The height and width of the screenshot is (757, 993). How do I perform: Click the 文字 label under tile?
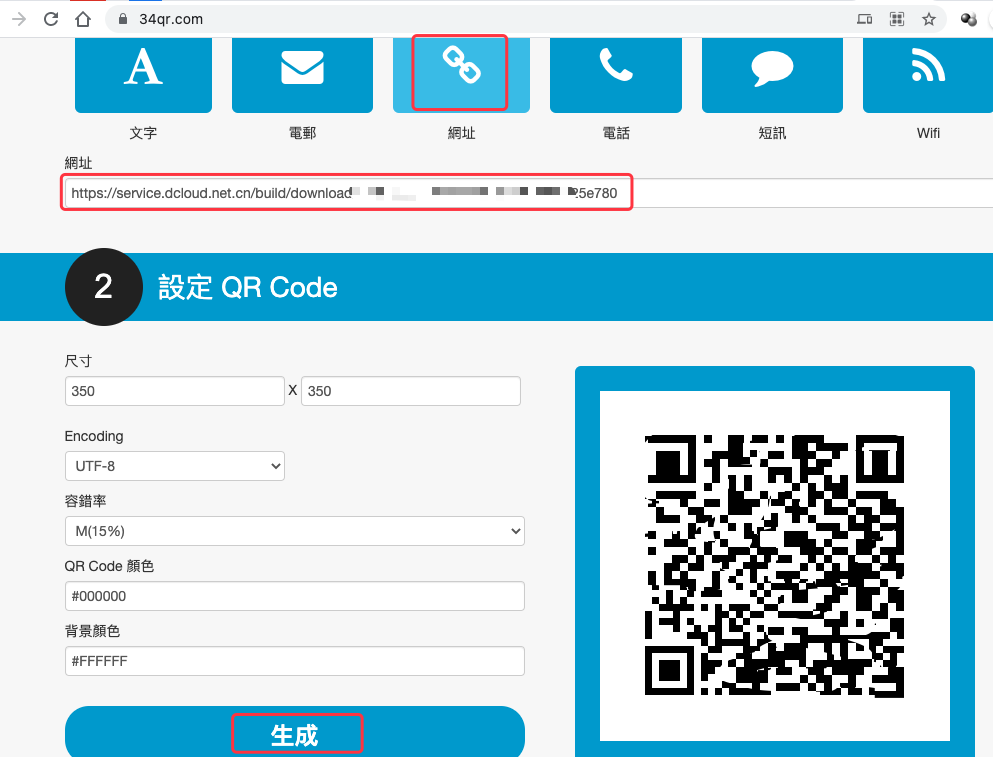(x=143, y=133)
